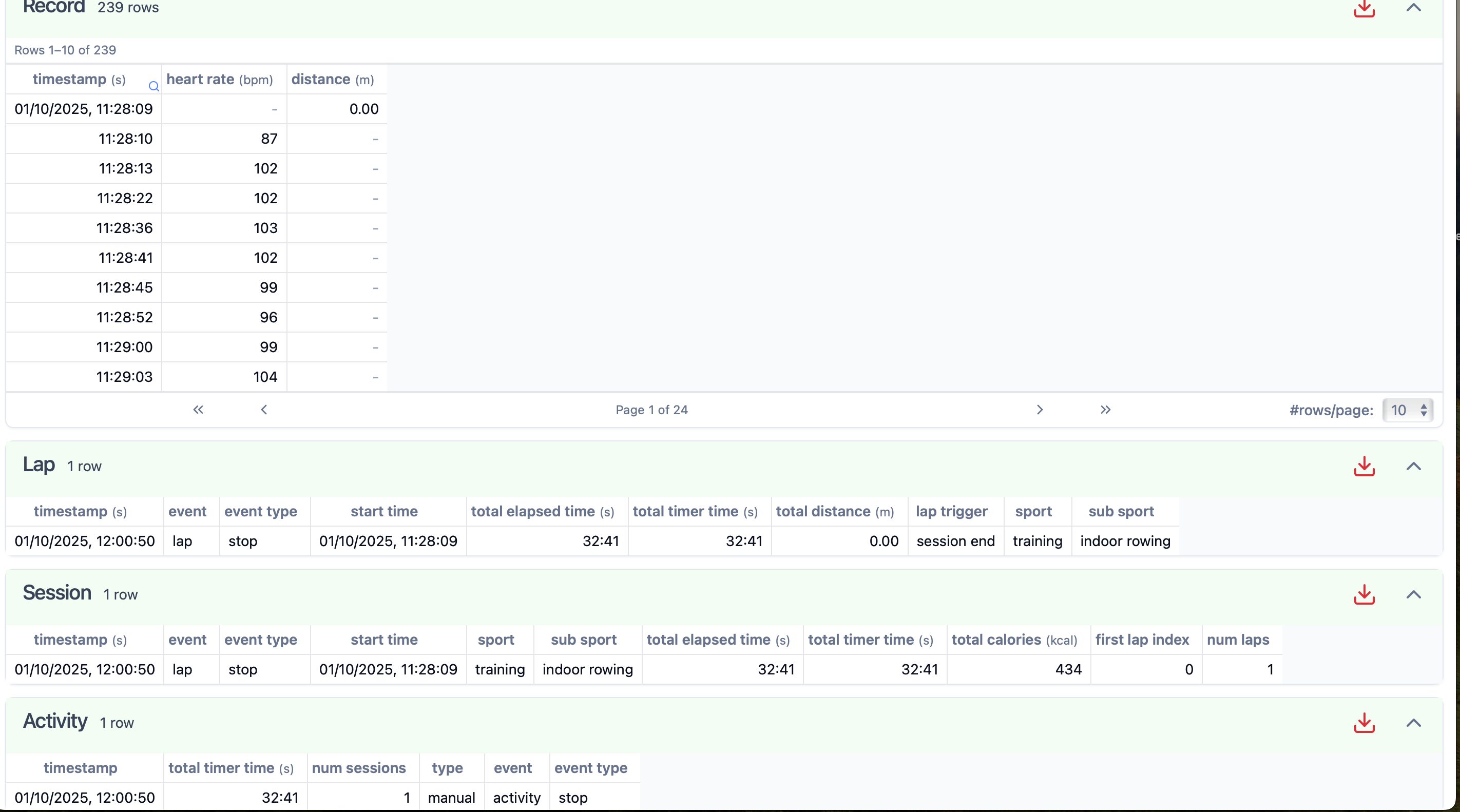Viewport: 1460px width, 812px height.
Task: Click the heart rate column header
Action: [219, 80]
